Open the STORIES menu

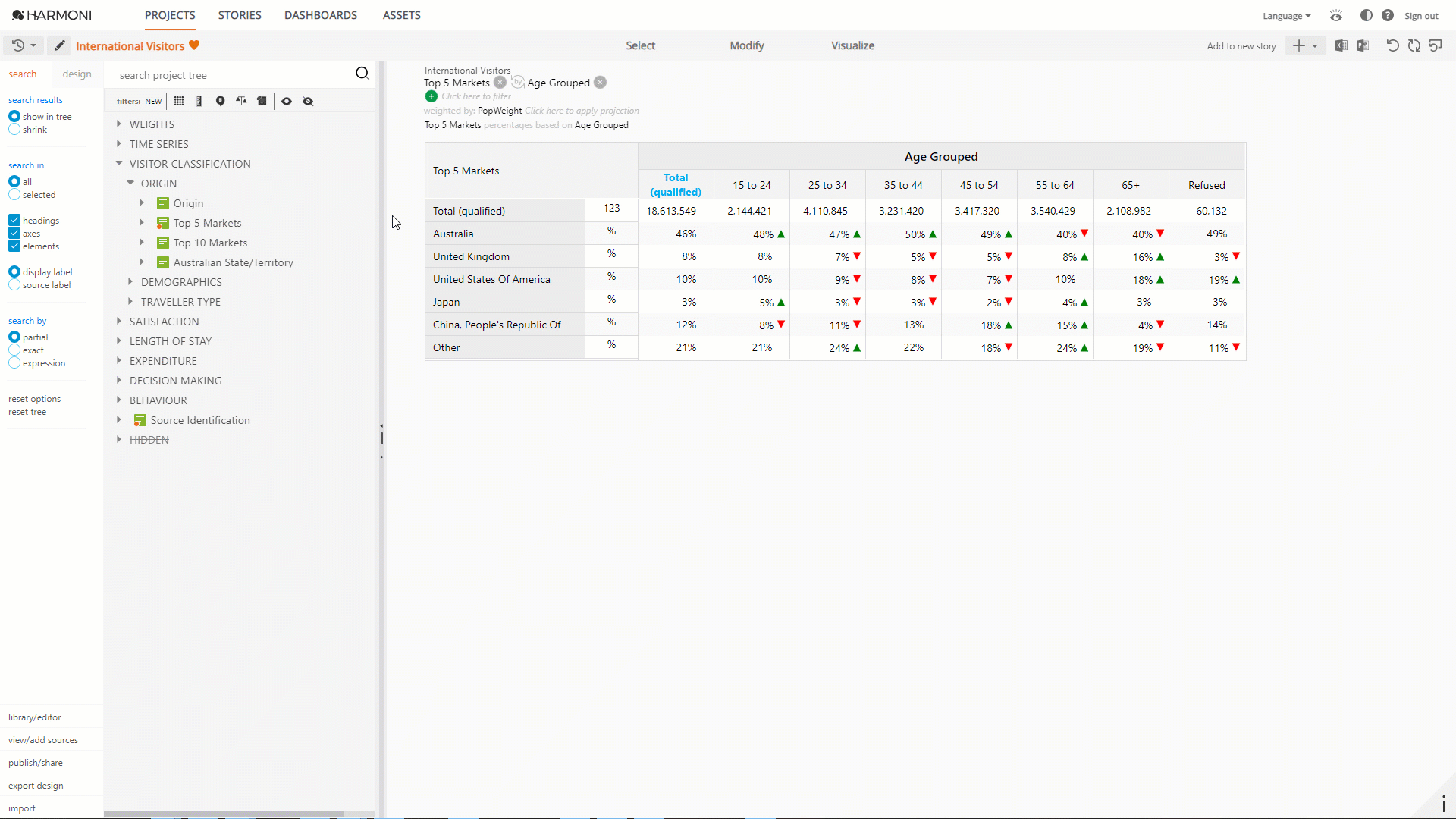click(x=240, y=15)
